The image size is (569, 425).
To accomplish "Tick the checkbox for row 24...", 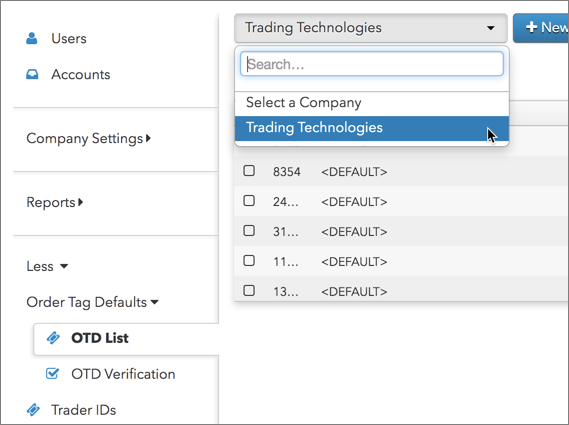I will pyautogui.click(x=249, y=201).
